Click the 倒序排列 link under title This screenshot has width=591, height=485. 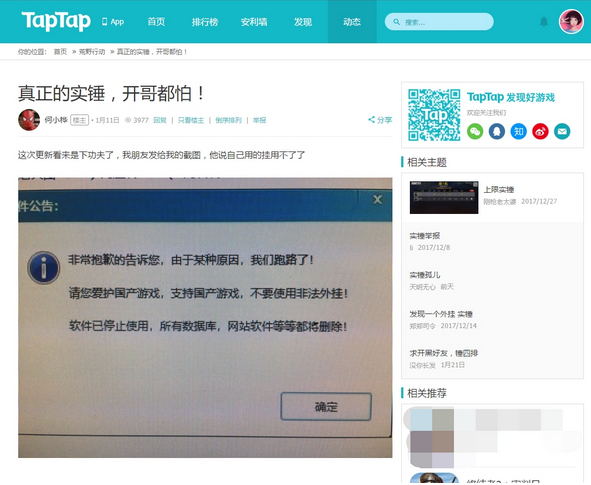click(228, 120)
